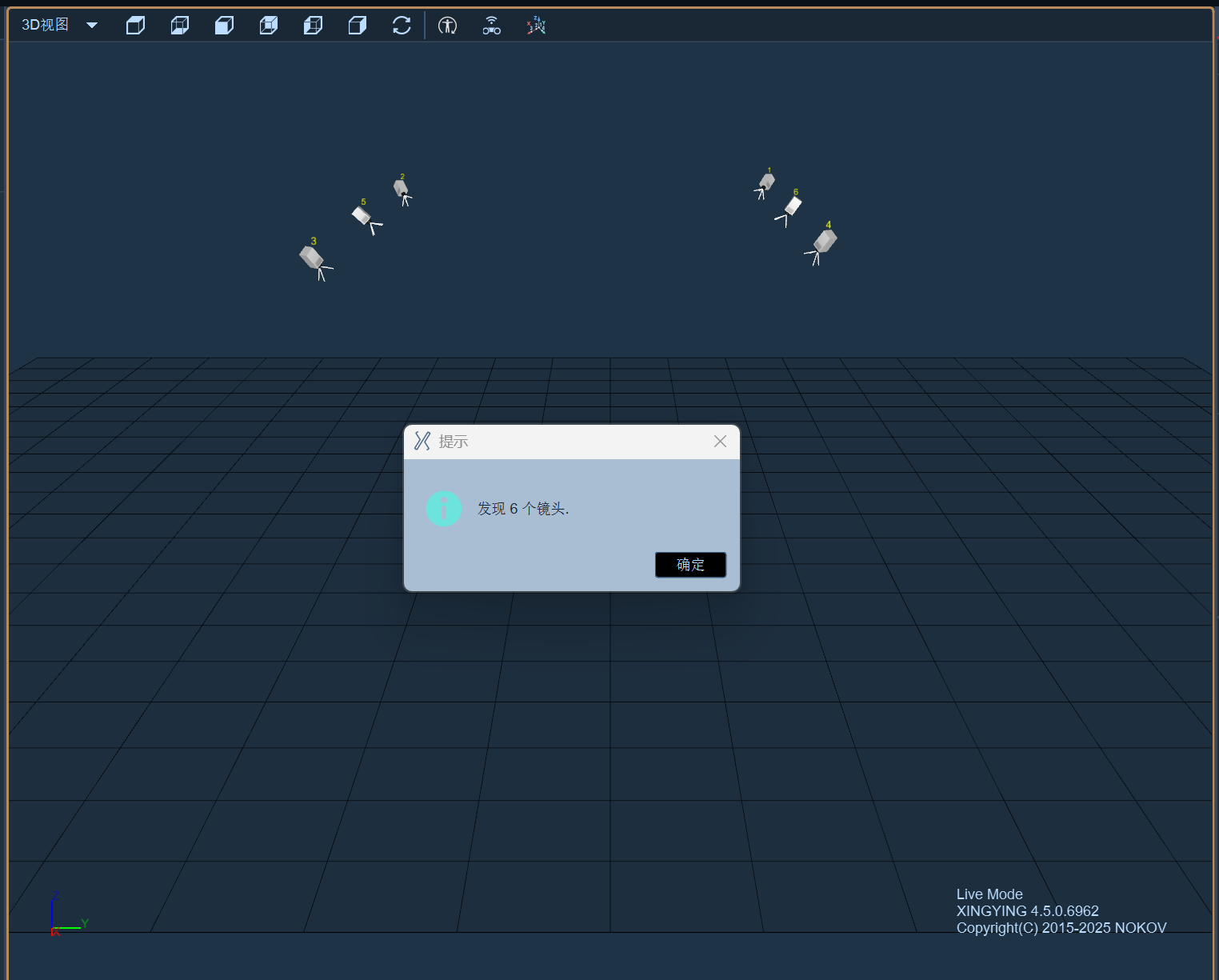Click the info icon in the dialog
This screenshot has width=1219, height=980.
pos(444,509)
